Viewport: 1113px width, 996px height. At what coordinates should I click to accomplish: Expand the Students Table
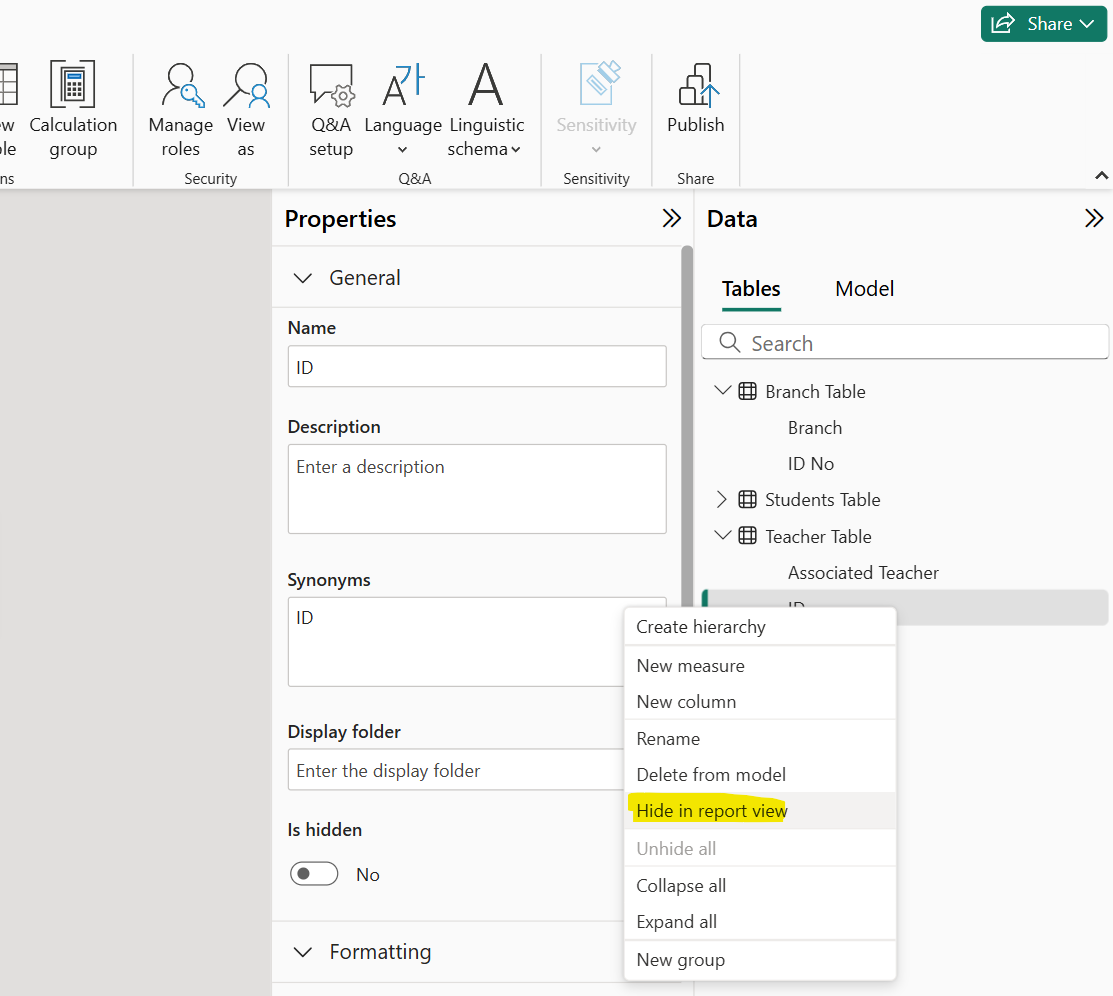click(723, 499)
